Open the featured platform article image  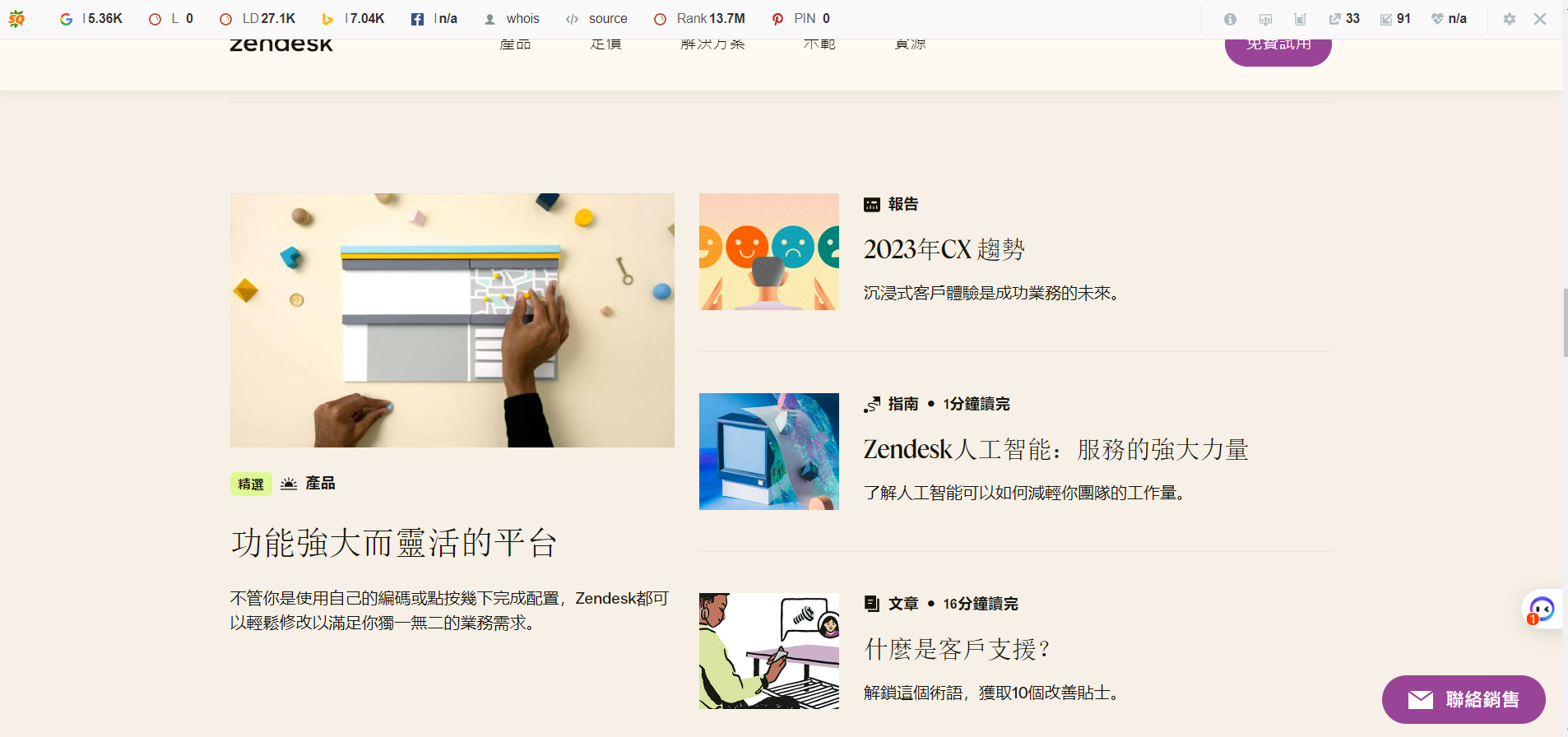pyautogui.click(x=452, y=320)
